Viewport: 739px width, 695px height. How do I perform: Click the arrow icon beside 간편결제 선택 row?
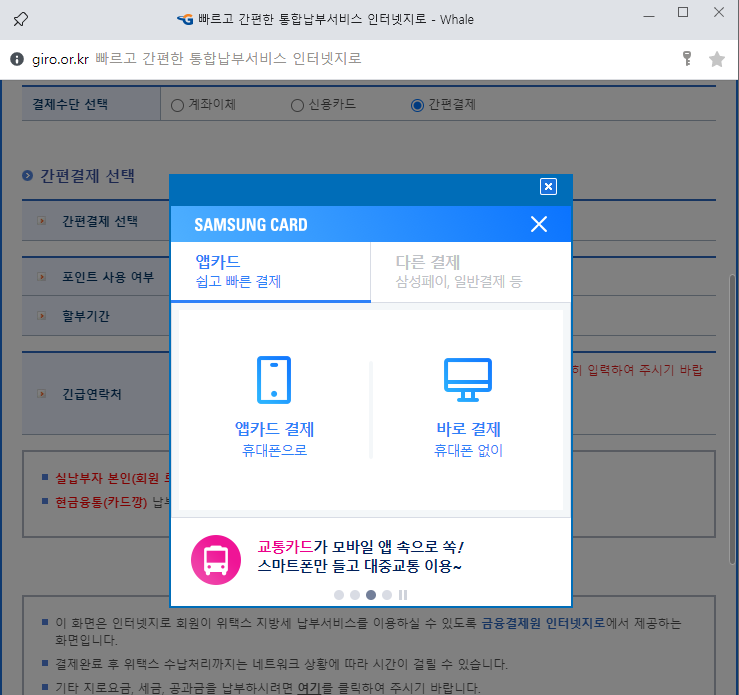coord(41,221)
